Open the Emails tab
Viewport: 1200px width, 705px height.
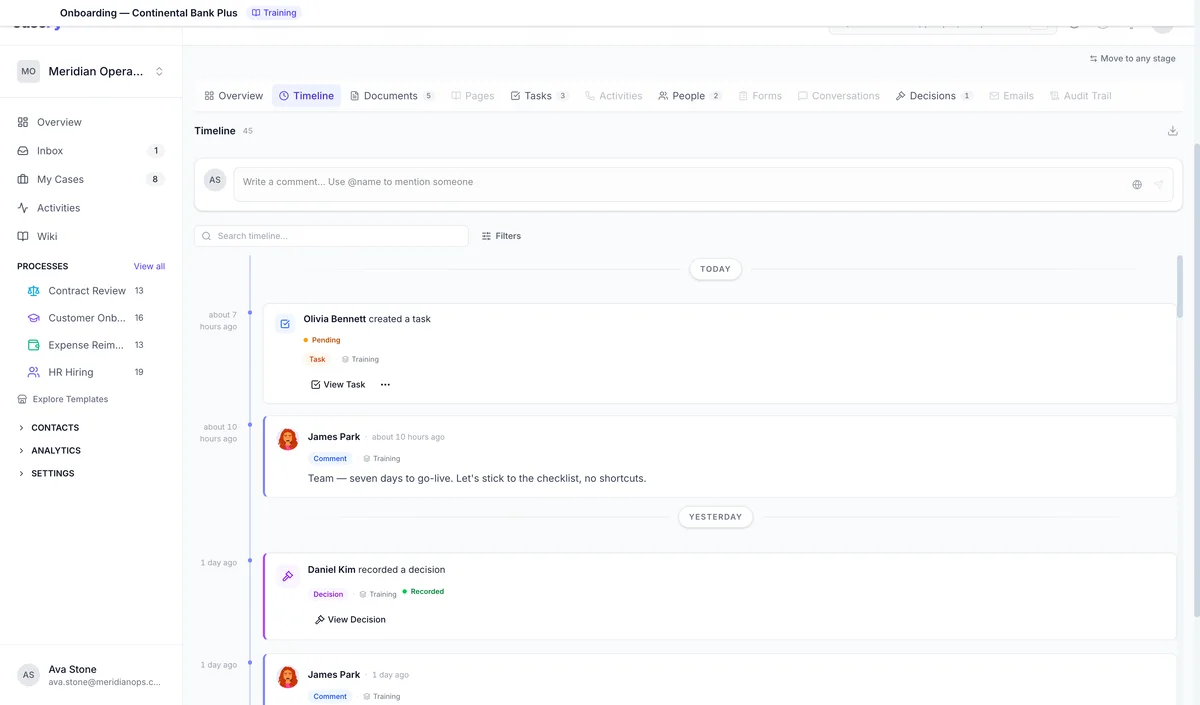(1011, 96)
